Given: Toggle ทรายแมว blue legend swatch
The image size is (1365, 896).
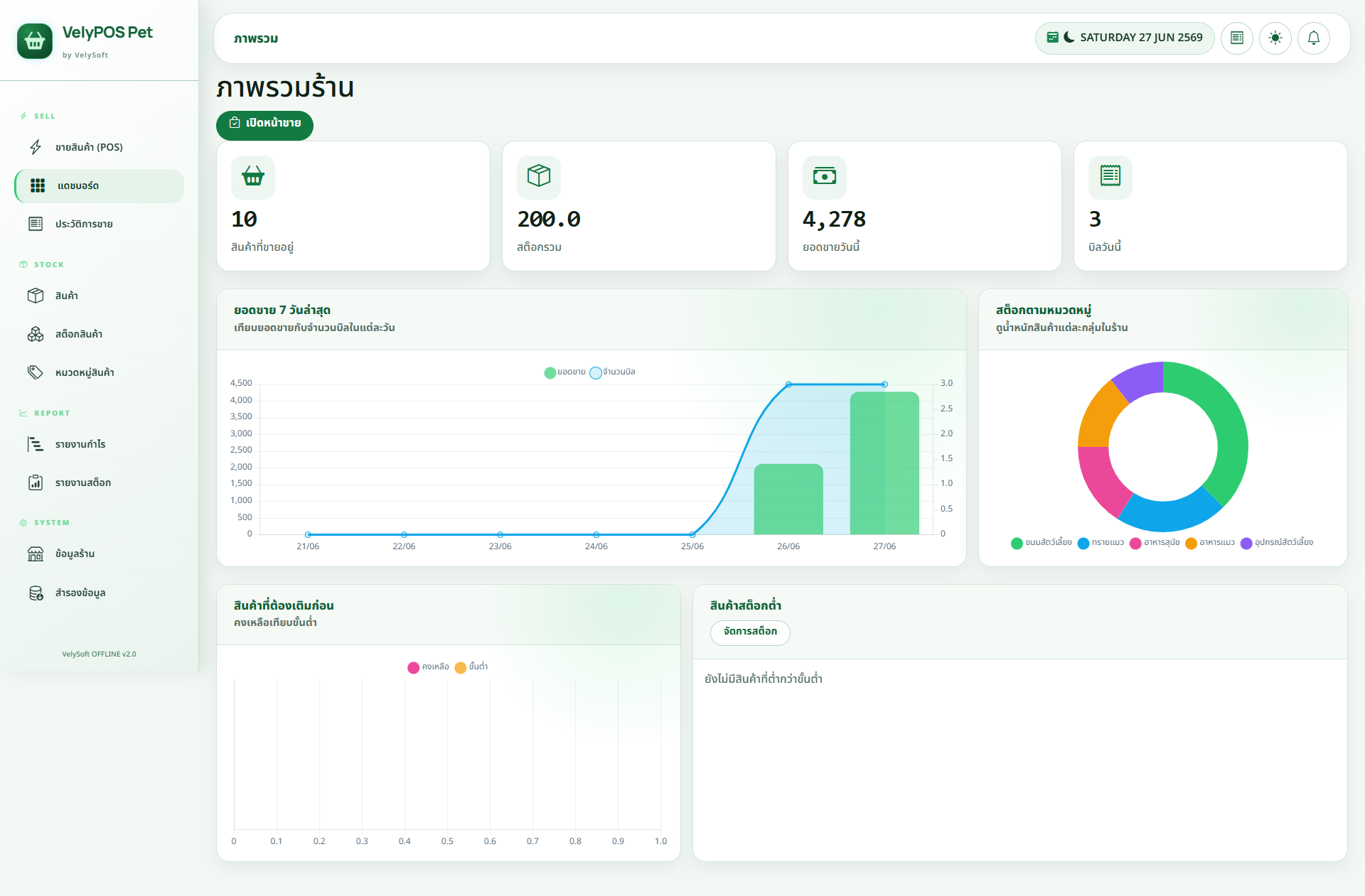Looking at the screenshot, I should 1083,544.
